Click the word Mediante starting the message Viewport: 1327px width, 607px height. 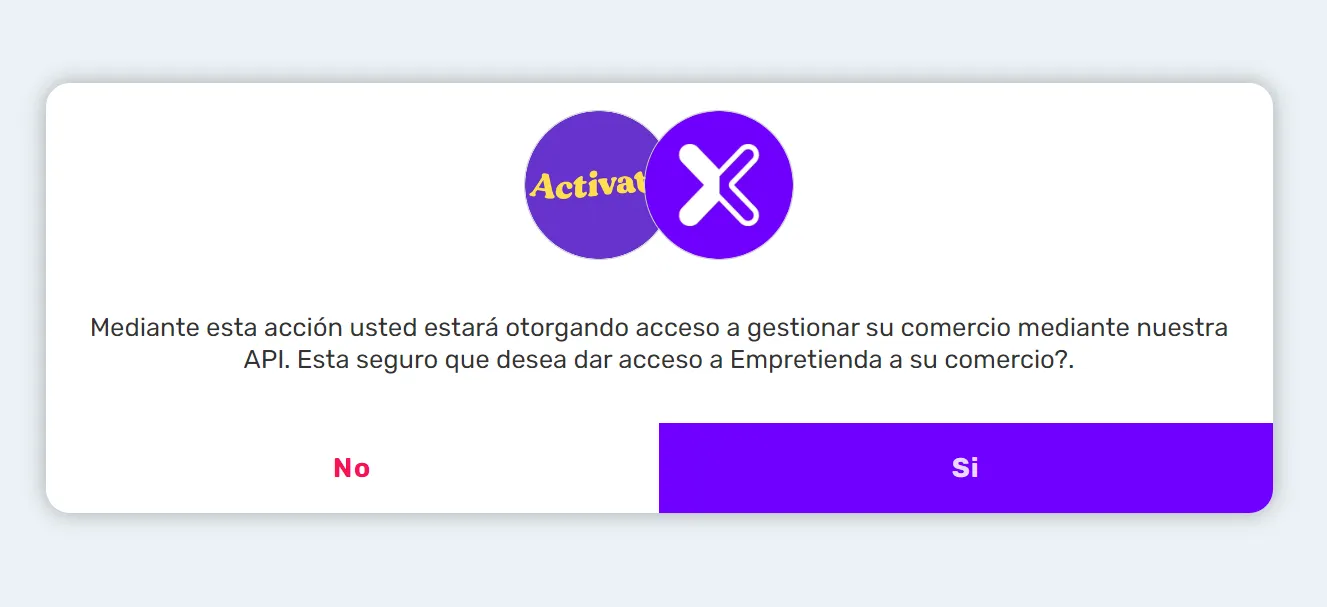pyautogui.click(x=144, y=327)
